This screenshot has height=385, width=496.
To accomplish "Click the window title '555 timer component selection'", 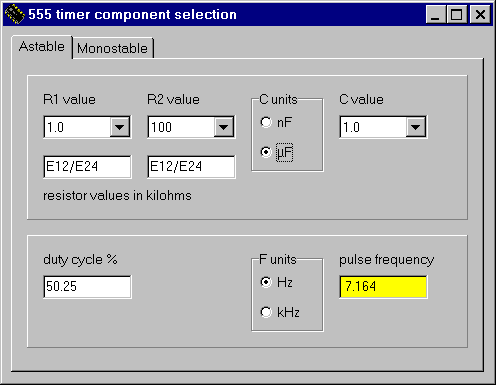I will [132, 15].
